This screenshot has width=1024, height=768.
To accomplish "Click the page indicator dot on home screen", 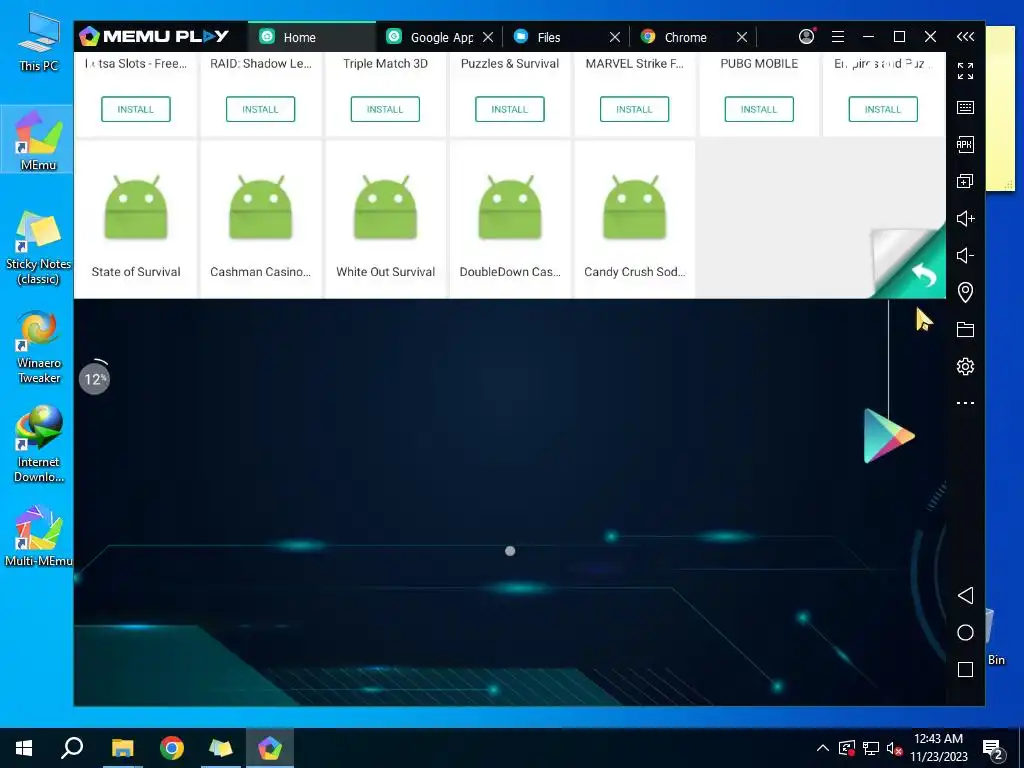I will (x=510, y=551).
